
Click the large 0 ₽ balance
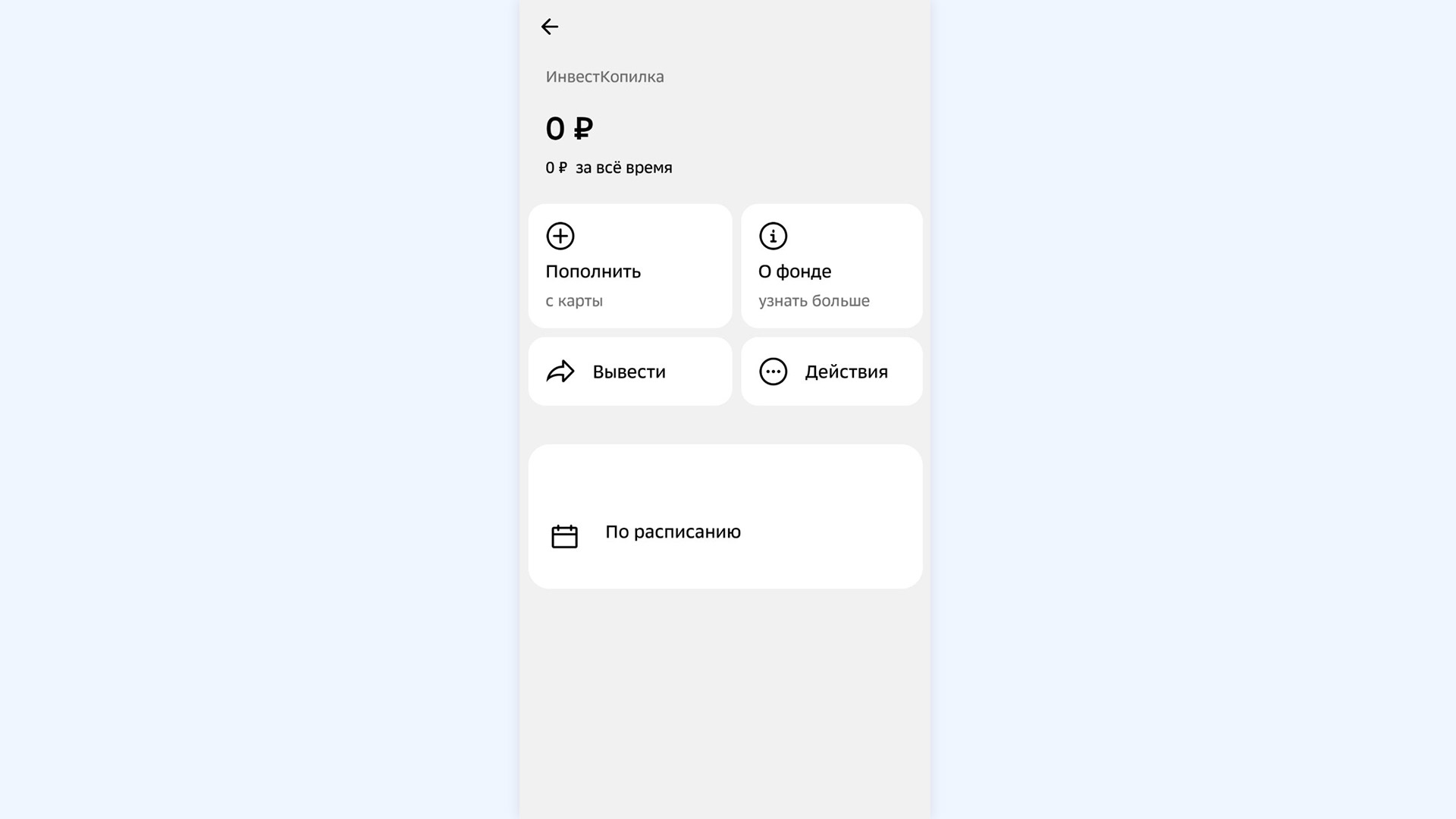(569, 129)
